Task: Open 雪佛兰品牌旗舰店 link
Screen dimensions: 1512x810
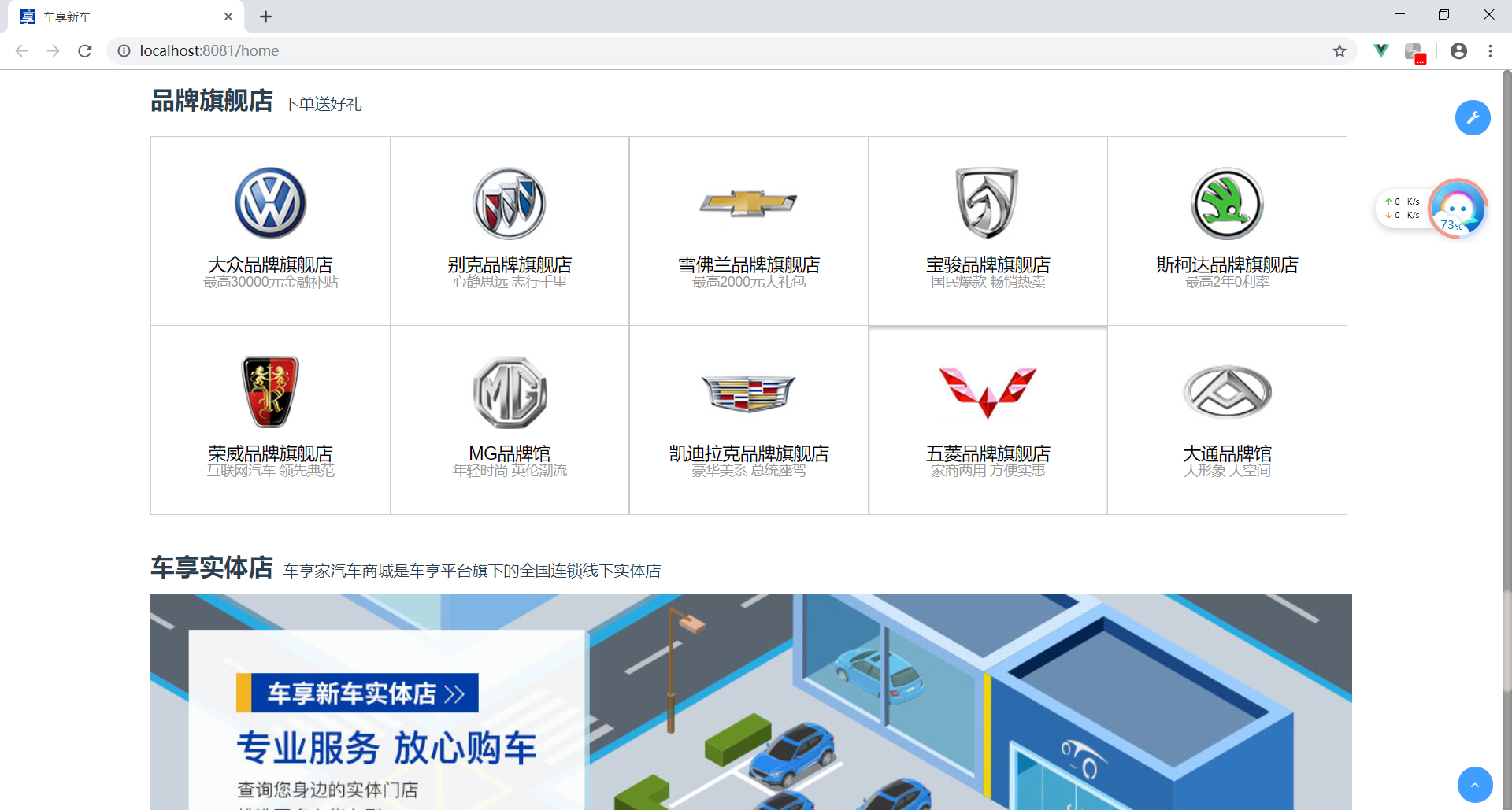Action: point(748,264)
